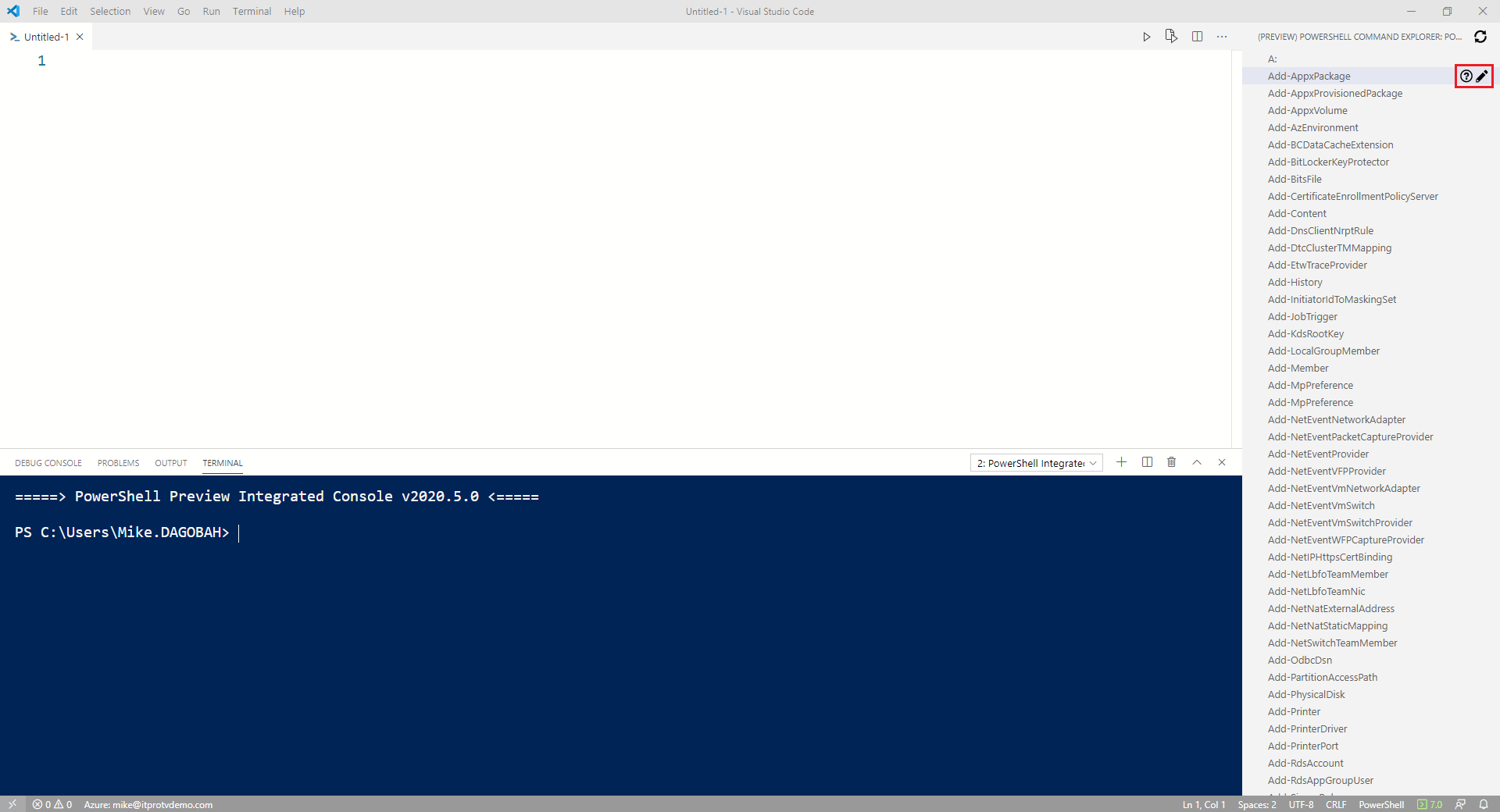Open the Selection menu
Screen dimensions: 1500x812
point(110,11)
